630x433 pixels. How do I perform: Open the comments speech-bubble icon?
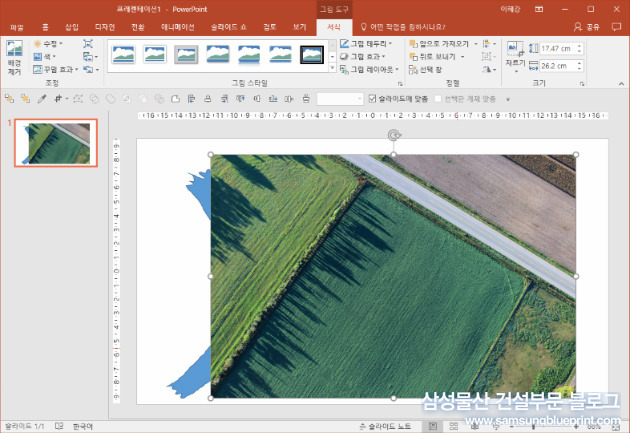click(x=616, y=27)
